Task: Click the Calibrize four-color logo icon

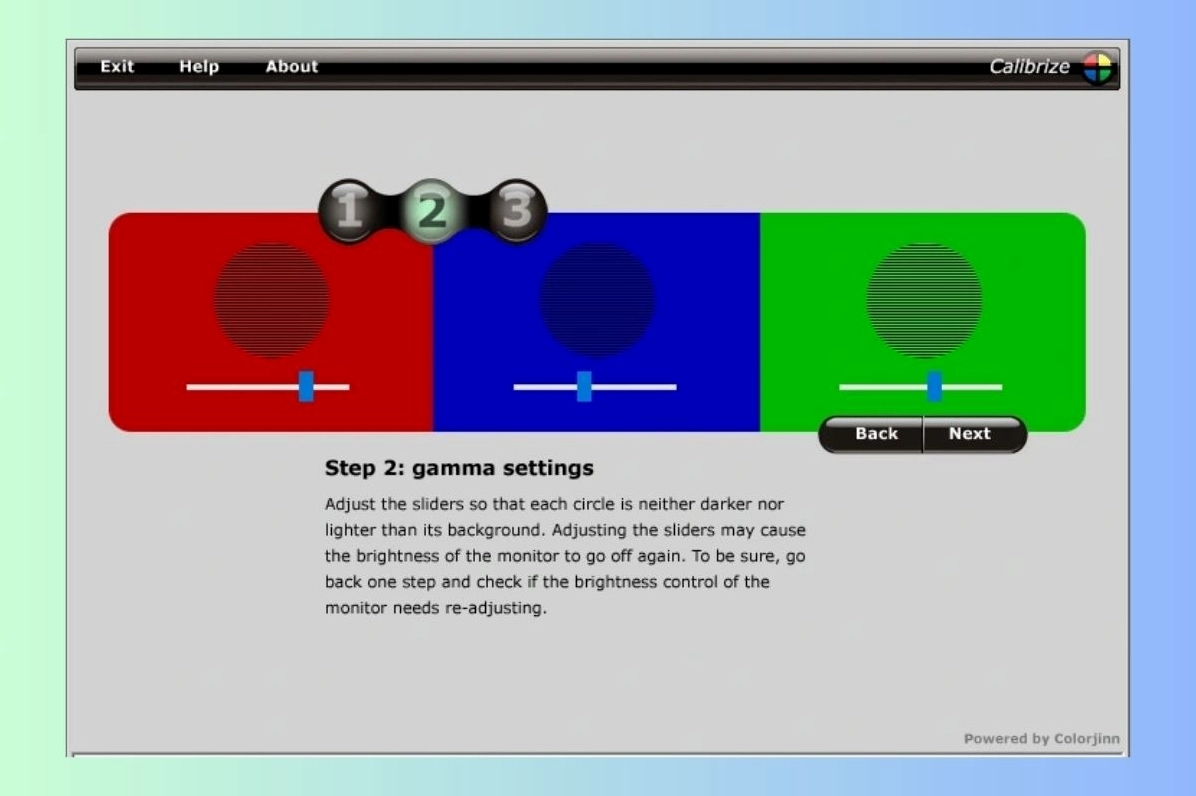Action: point(1097,68)
